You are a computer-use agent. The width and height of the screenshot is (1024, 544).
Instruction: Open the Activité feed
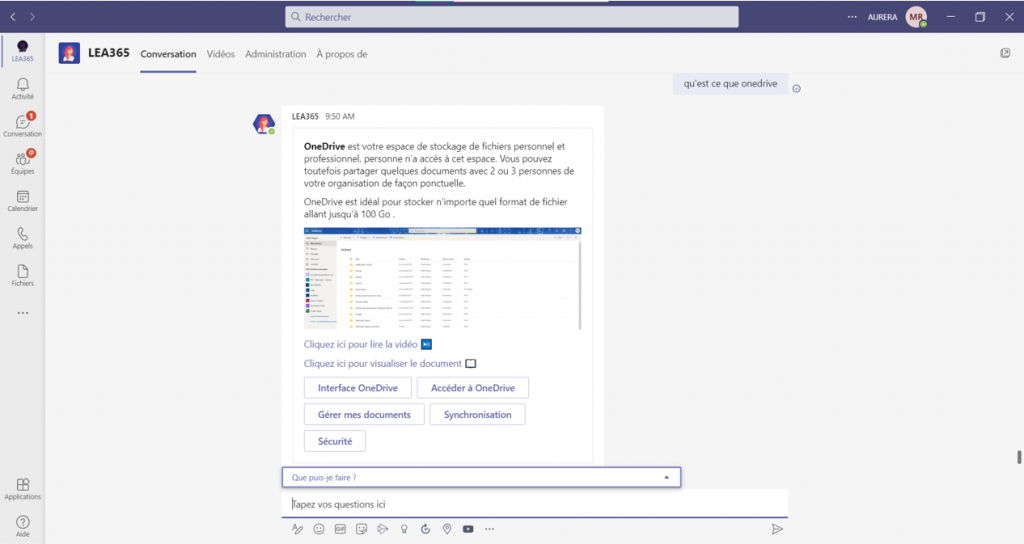click(22, 88)
